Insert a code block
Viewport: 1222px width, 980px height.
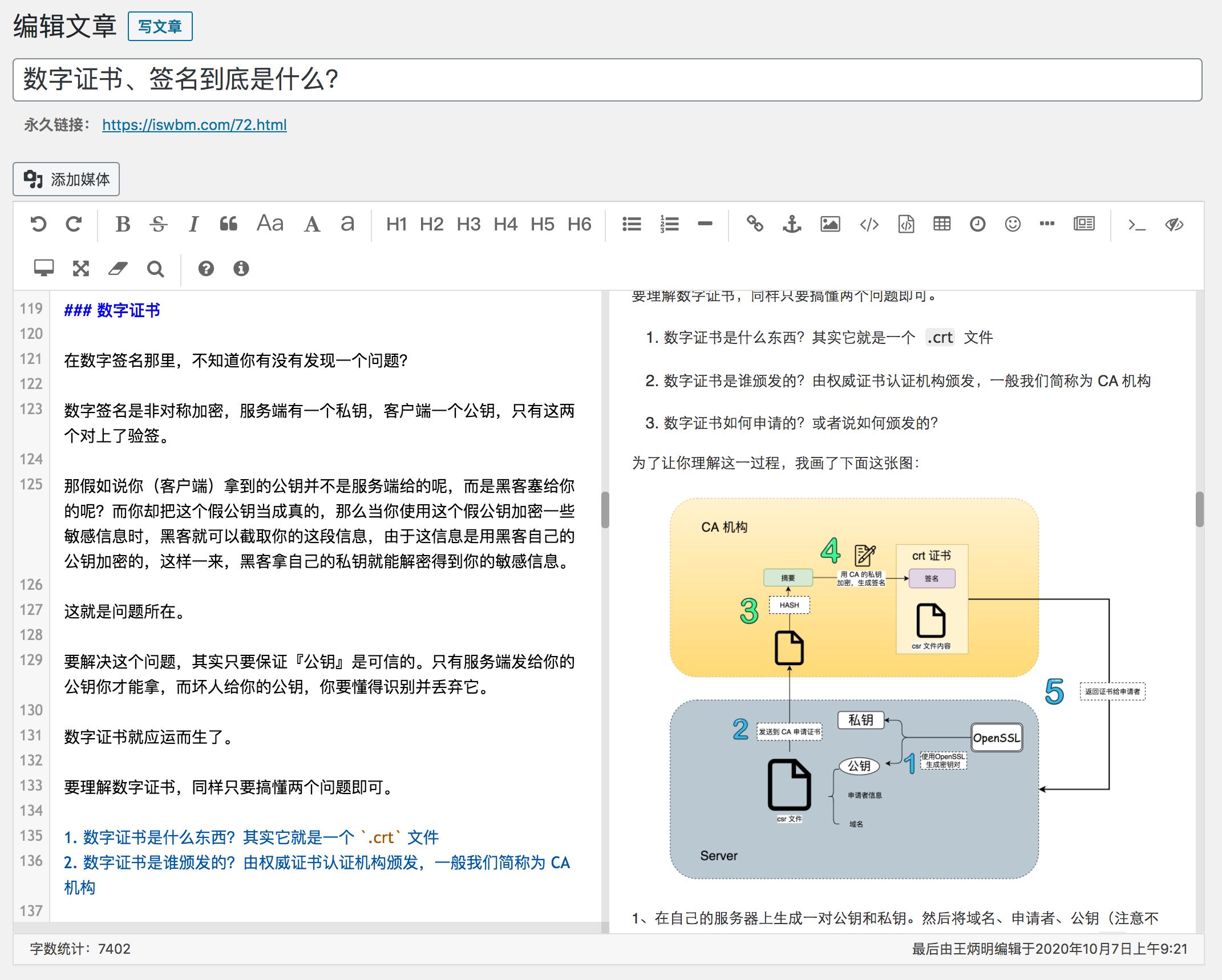coord(905,224)
